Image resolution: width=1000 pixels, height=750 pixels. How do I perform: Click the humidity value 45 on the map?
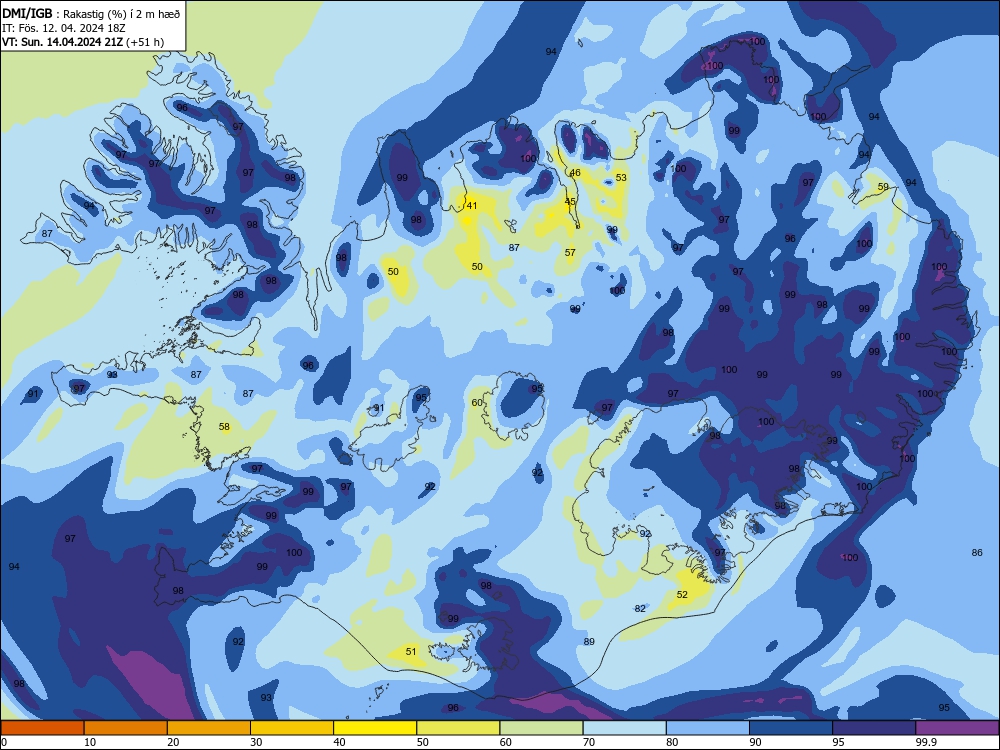tap(570, 202)
